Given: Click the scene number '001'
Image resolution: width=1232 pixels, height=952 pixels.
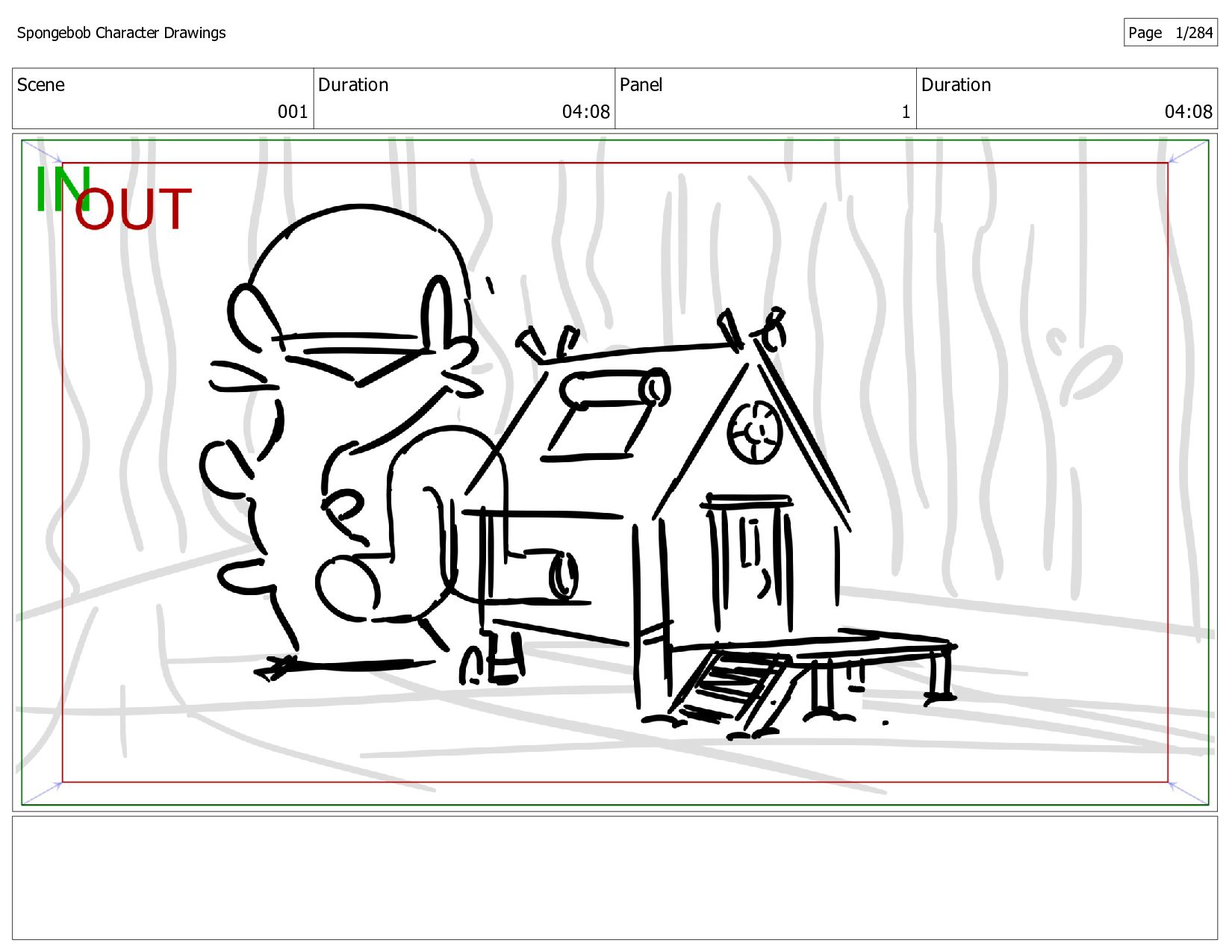Looking at the screenshot, I should (x=293, y=112).
